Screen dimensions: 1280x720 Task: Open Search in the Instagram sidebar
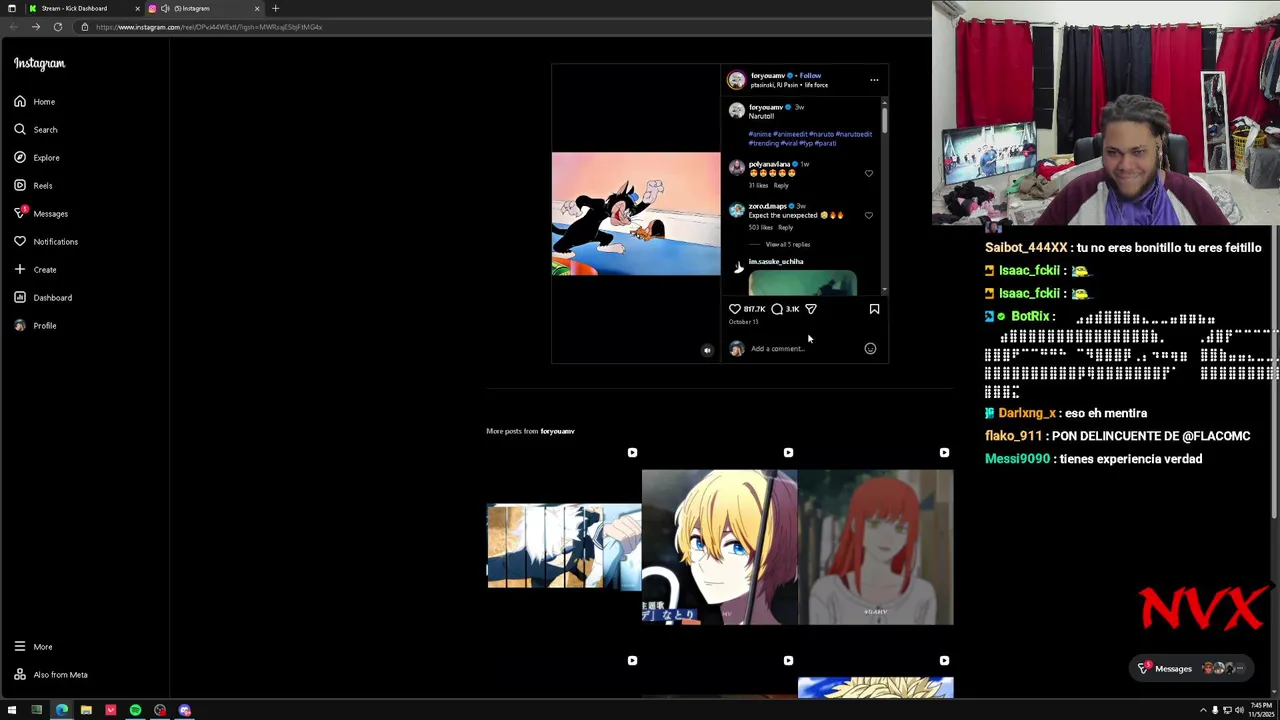coord(36,129)
